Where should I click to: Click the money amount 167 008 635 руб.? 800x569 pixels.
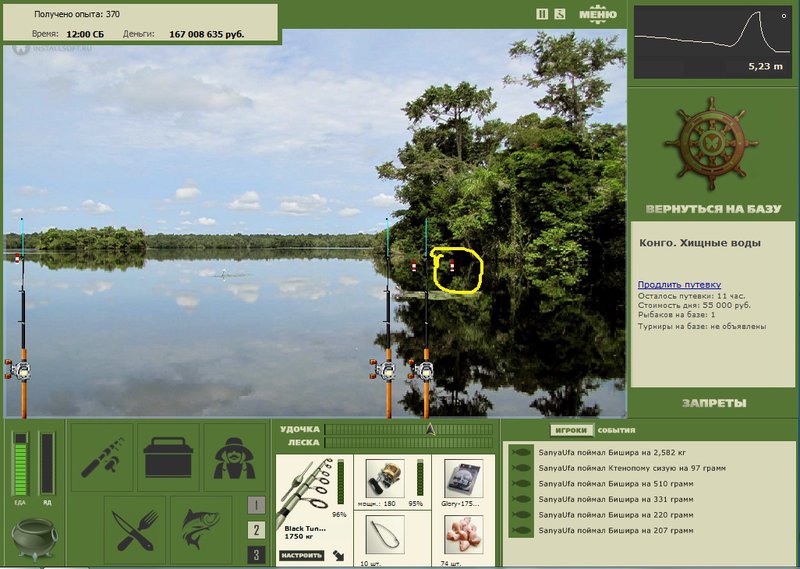coord(207,34)
